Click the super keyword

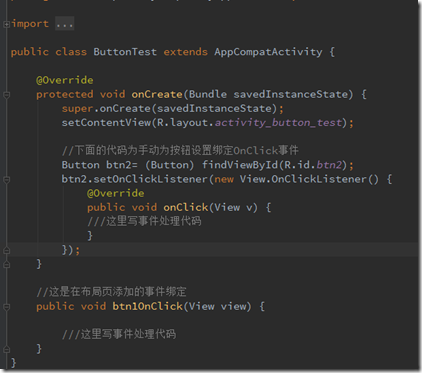[77, 109]
